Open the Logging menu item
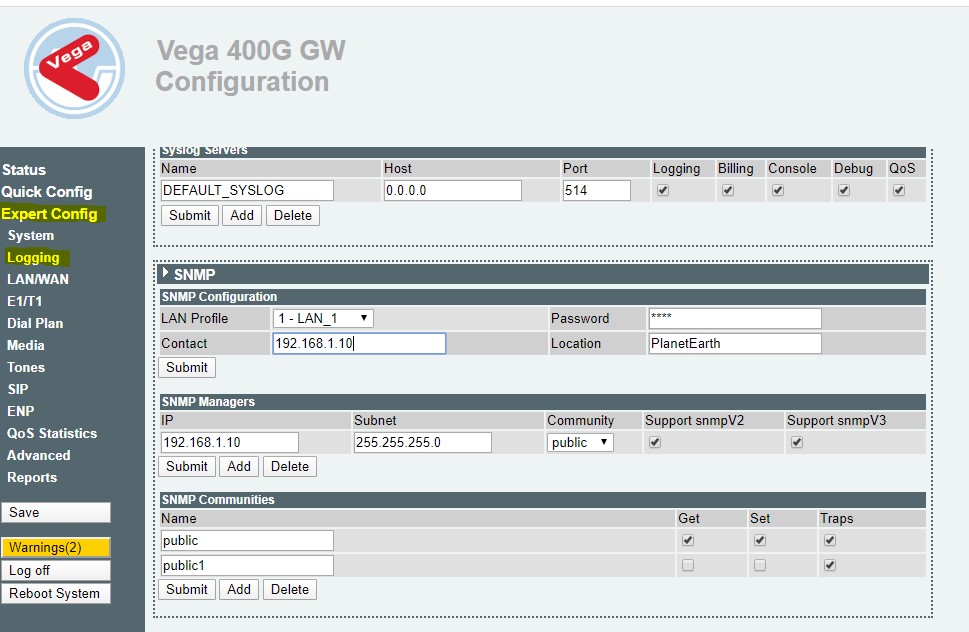The height and width of the screenshot is (632, 969). (x=33, y=258)
